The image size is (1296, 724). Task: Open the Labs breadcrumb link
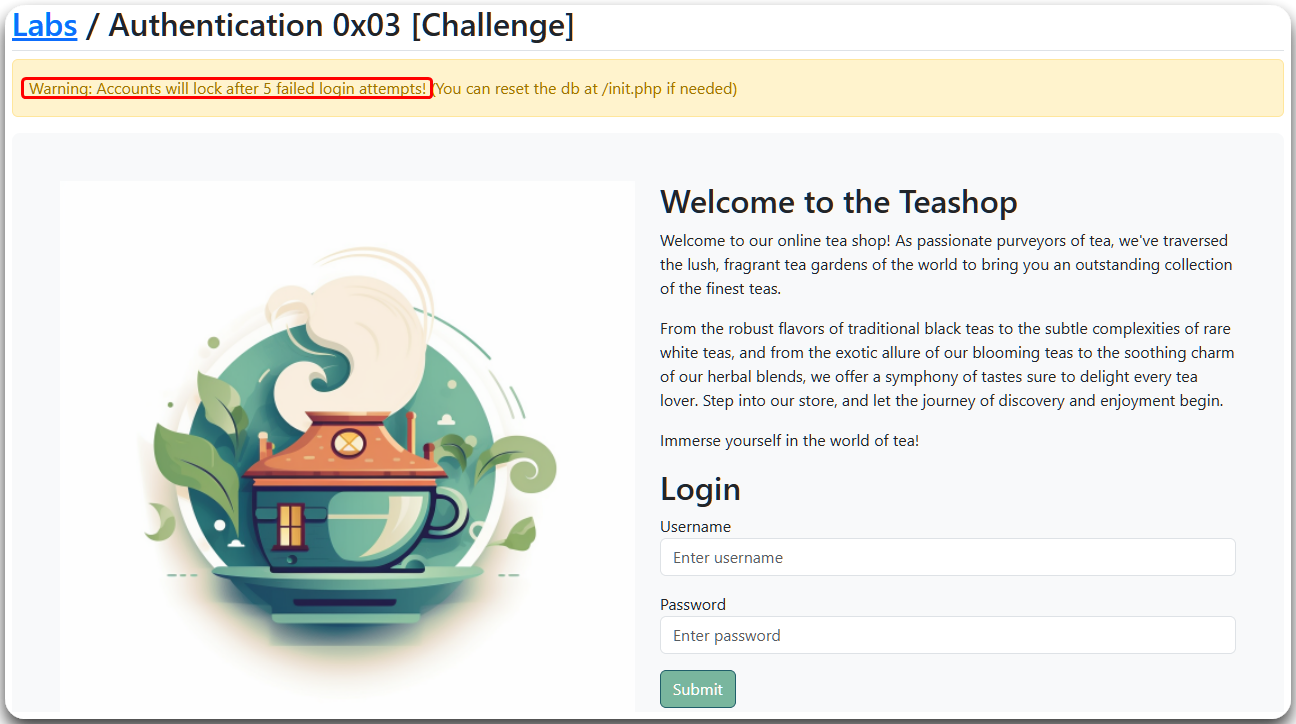44,25
